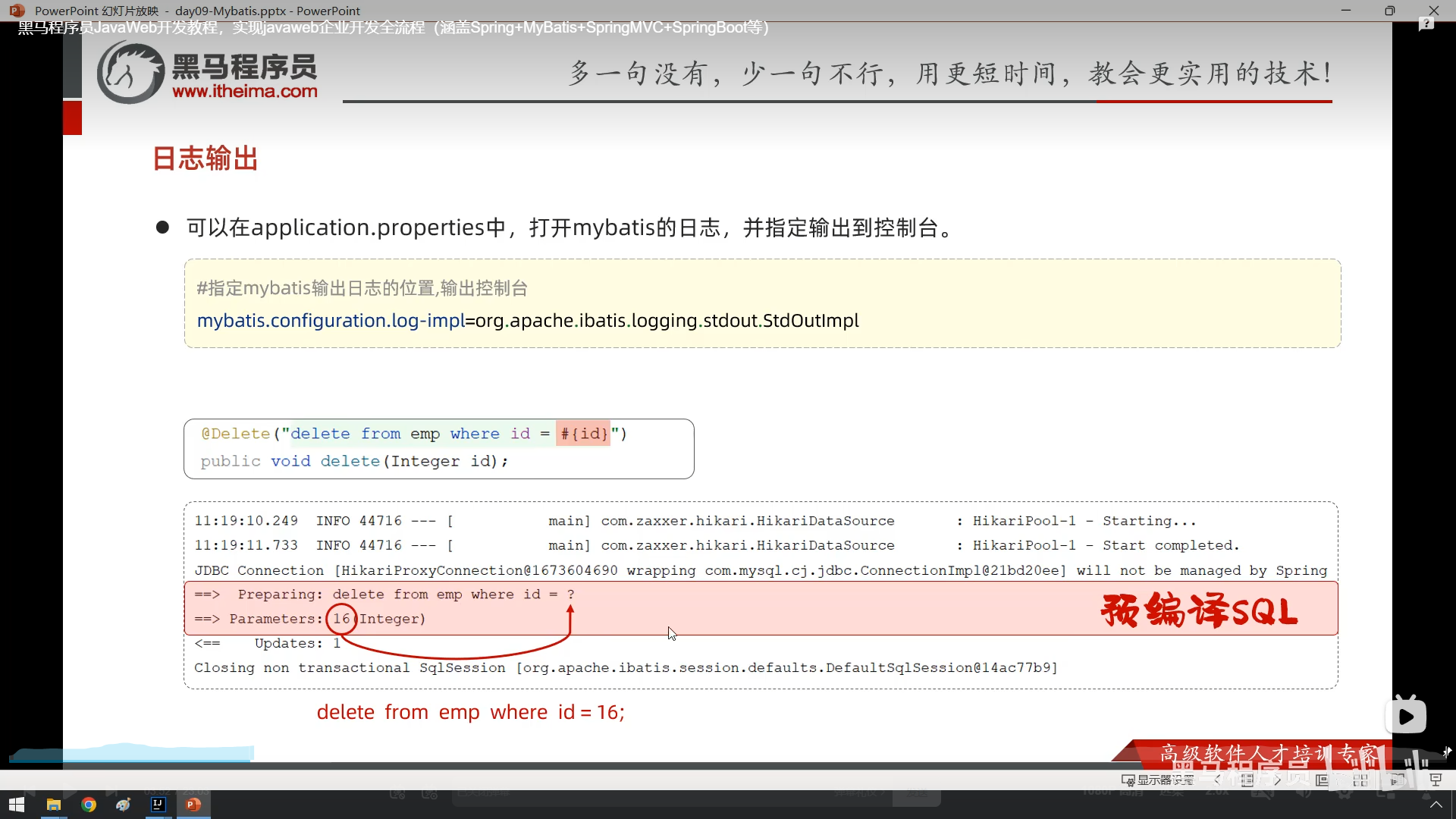
Task: Click the 'Updates: 1' log line
Action: 268,643
